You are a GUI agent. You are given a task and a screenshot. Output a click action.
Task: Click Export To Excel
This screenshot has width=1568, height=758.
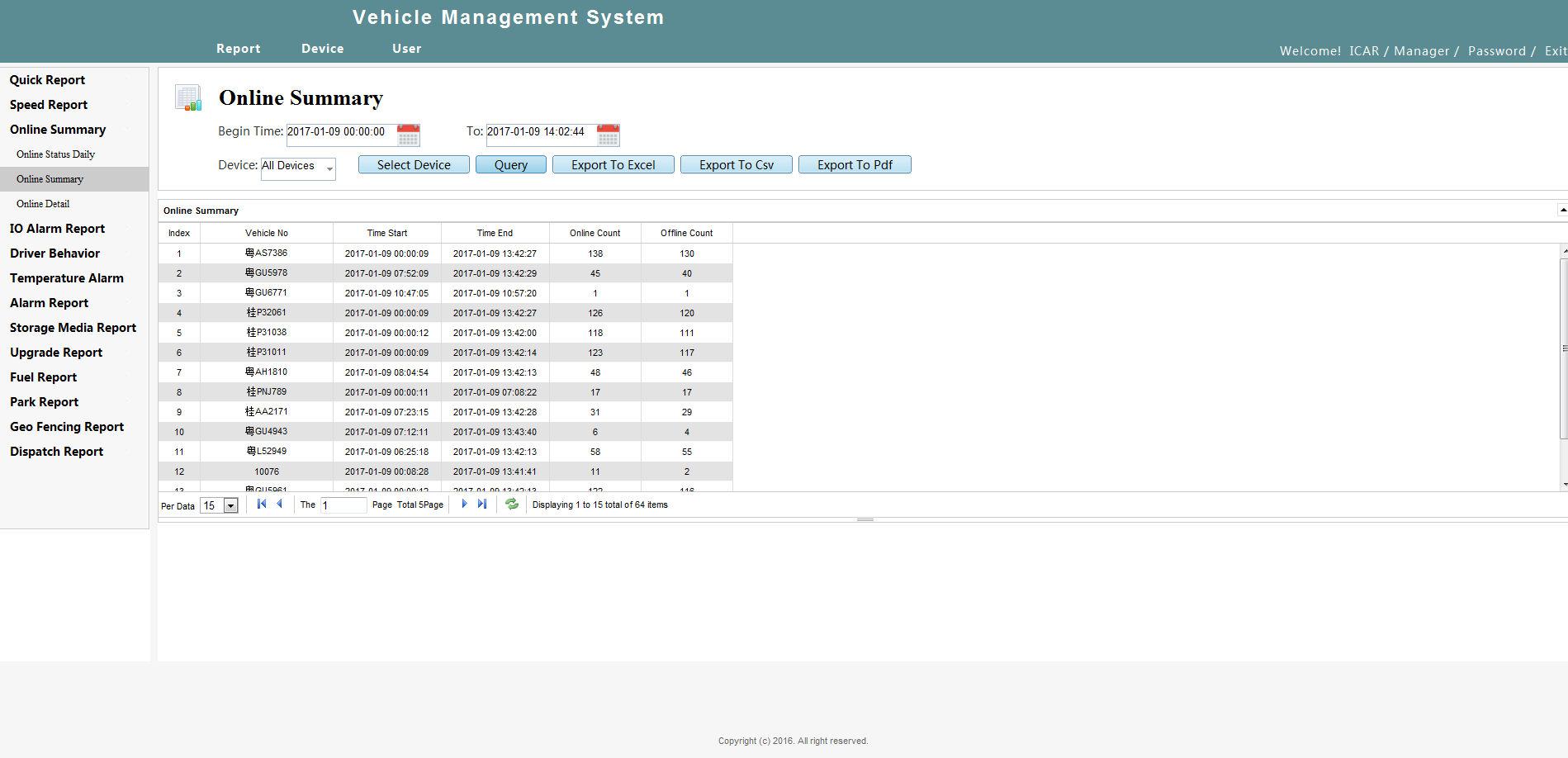[x=613, y=165]
